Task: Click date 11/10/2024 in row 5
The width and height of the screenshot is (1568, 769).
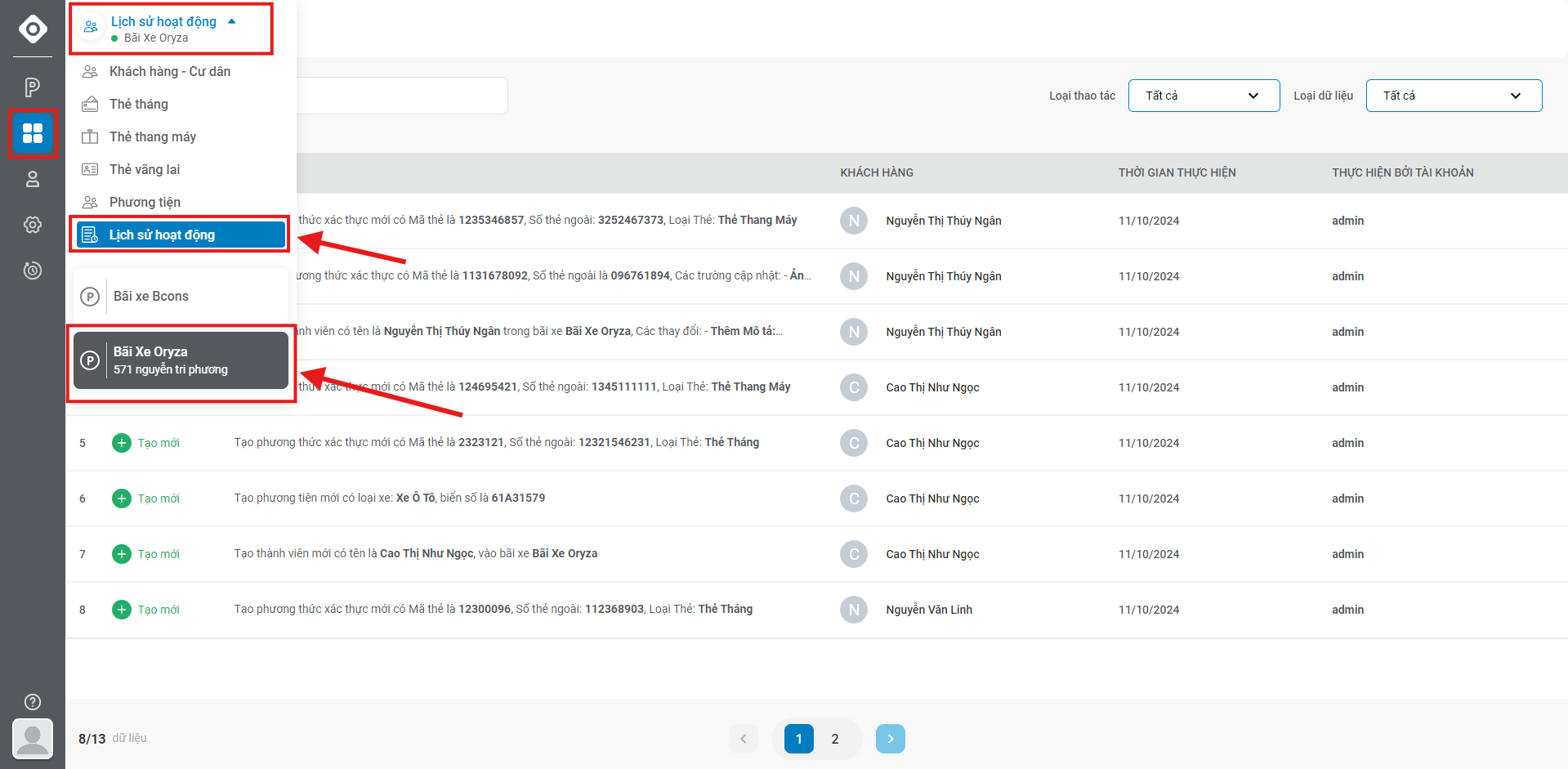Action: (x=1149, y=443)
